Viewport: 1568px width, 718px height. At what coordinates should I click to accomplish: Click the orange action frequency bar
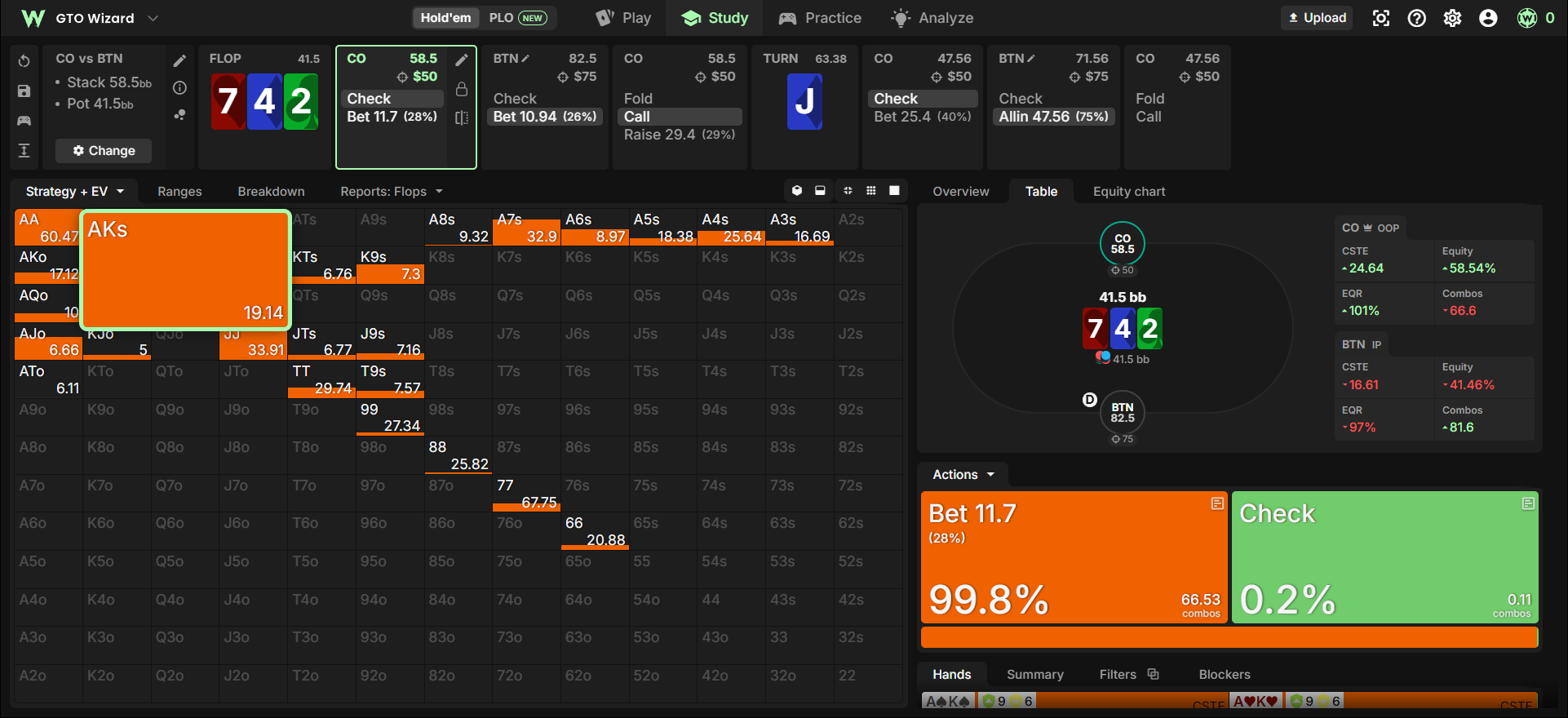coord(1229,637)
